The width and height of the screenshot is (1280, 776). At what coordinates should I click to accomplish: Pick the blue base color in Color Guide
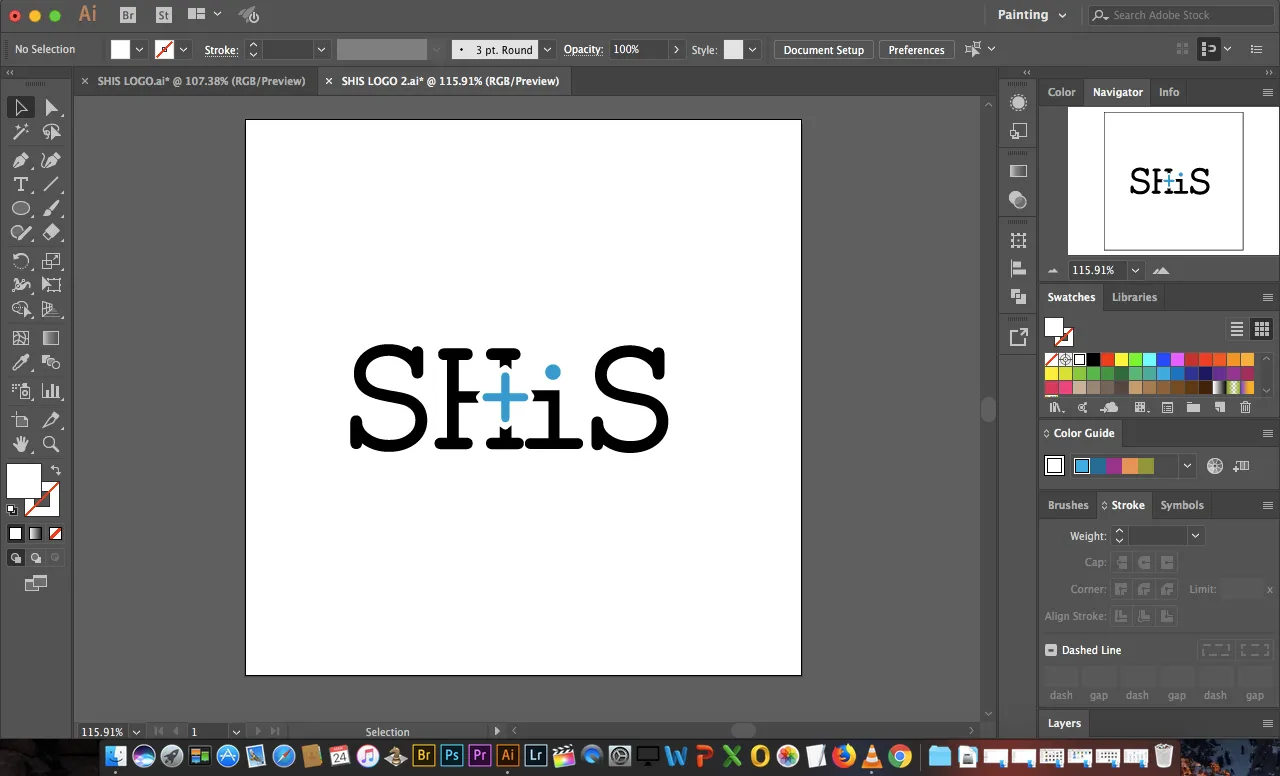pos(1082,465)
